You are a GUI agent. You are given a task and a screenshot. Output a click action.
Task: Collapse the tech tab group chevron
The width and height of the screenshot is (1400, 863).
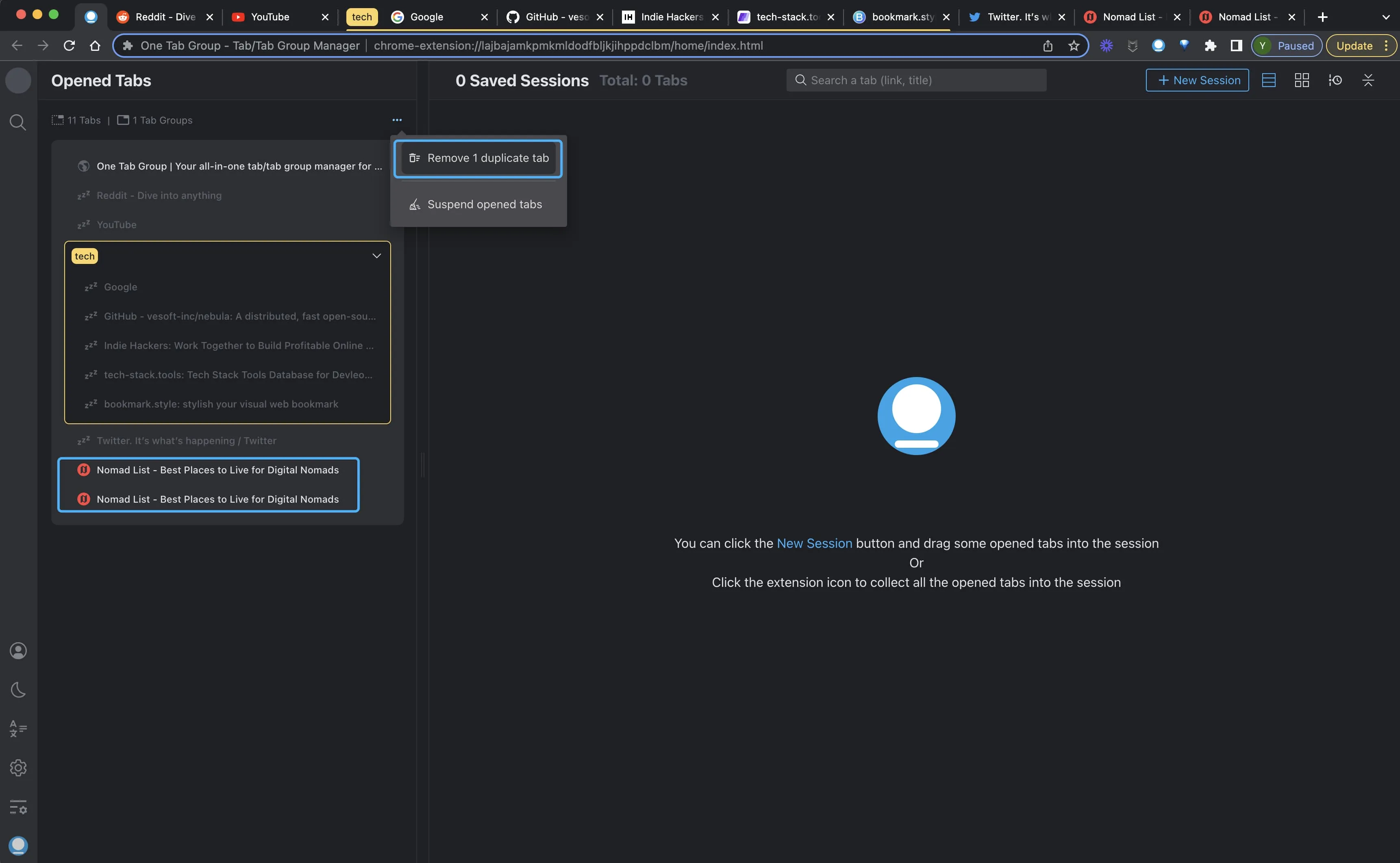pyautogui.click(x=376, y=256)
